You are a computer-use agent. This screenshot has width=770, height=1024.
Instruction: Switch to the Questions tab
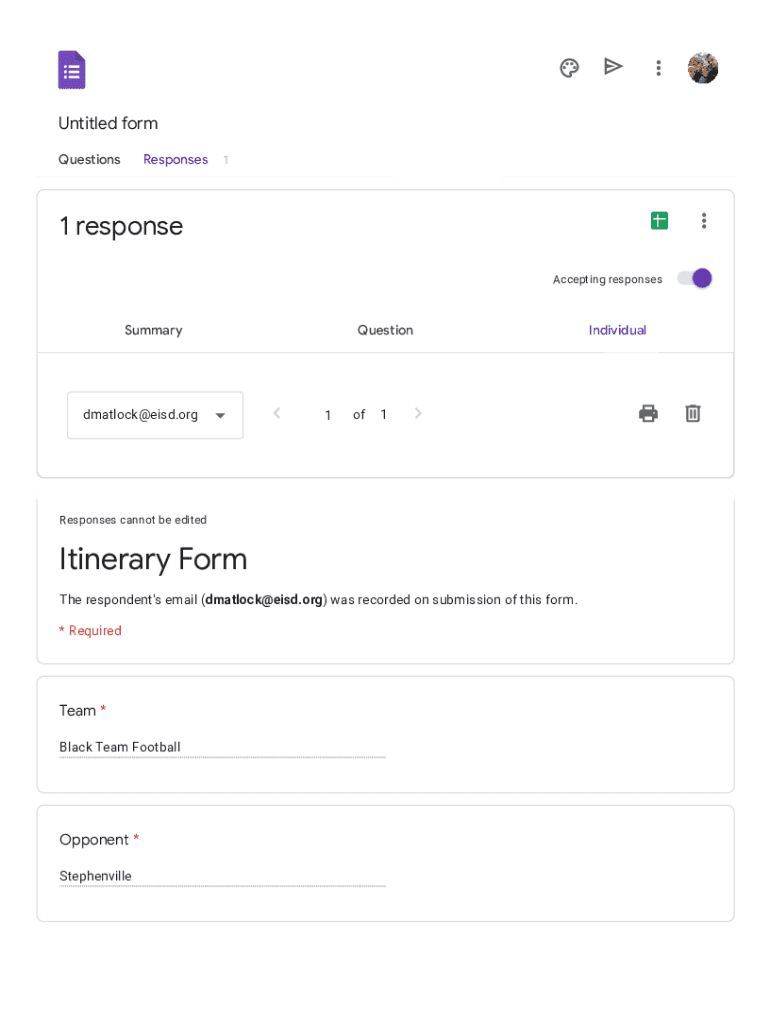click(x=89, y=160)
